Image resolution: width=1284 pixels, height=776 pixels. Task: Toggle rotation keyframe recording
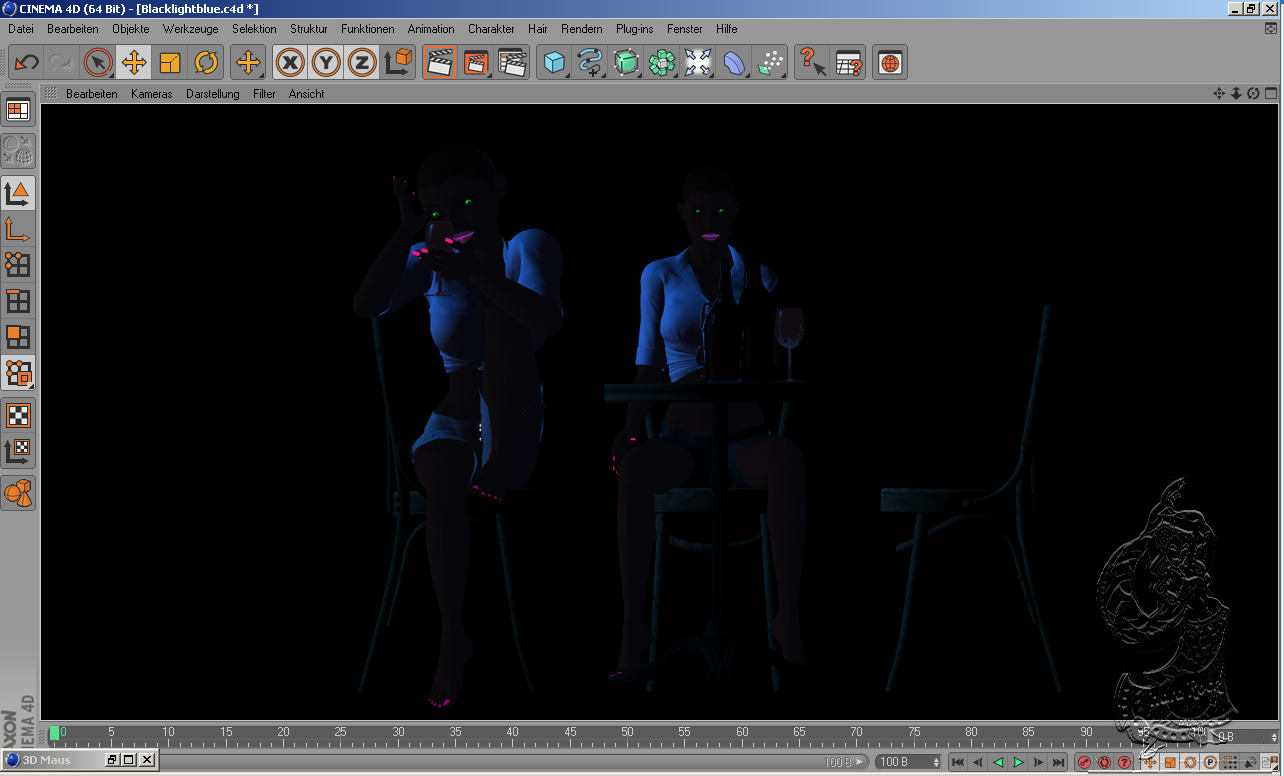coord(1190,763)
